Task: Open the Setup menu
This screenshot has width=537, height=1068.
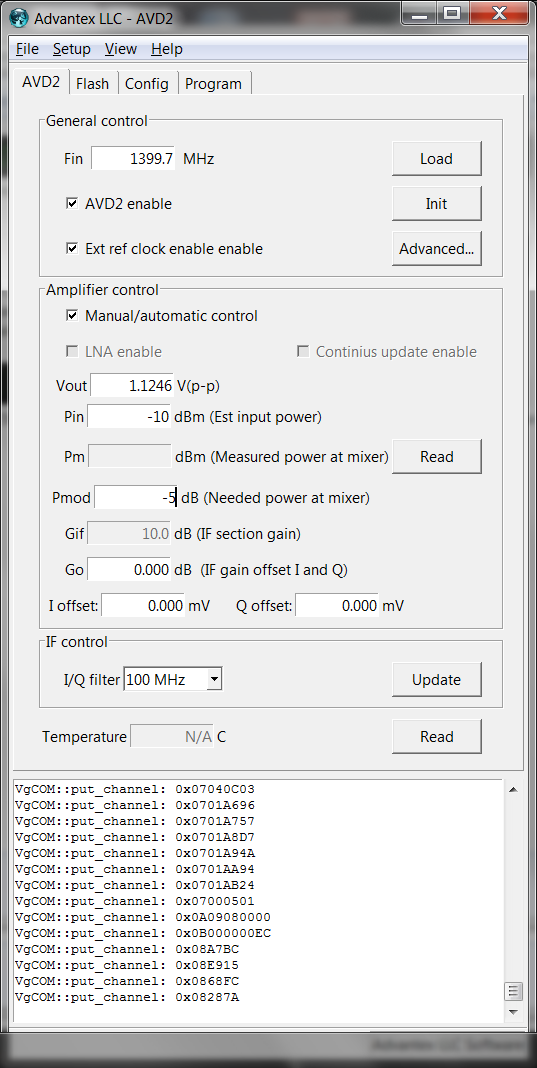Action: tap(72, 49)
